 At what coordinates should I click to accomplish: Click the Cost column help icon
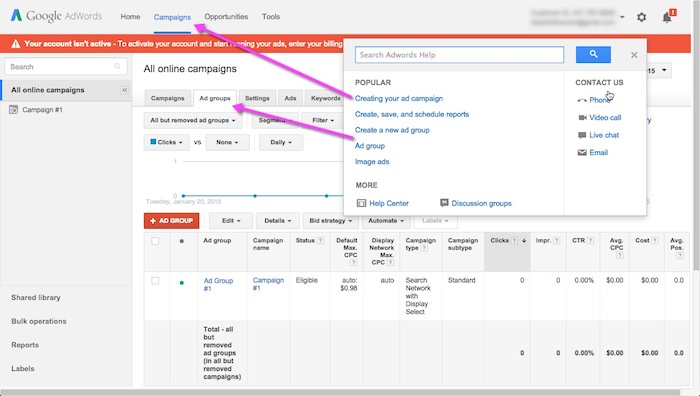coord(654,241)
